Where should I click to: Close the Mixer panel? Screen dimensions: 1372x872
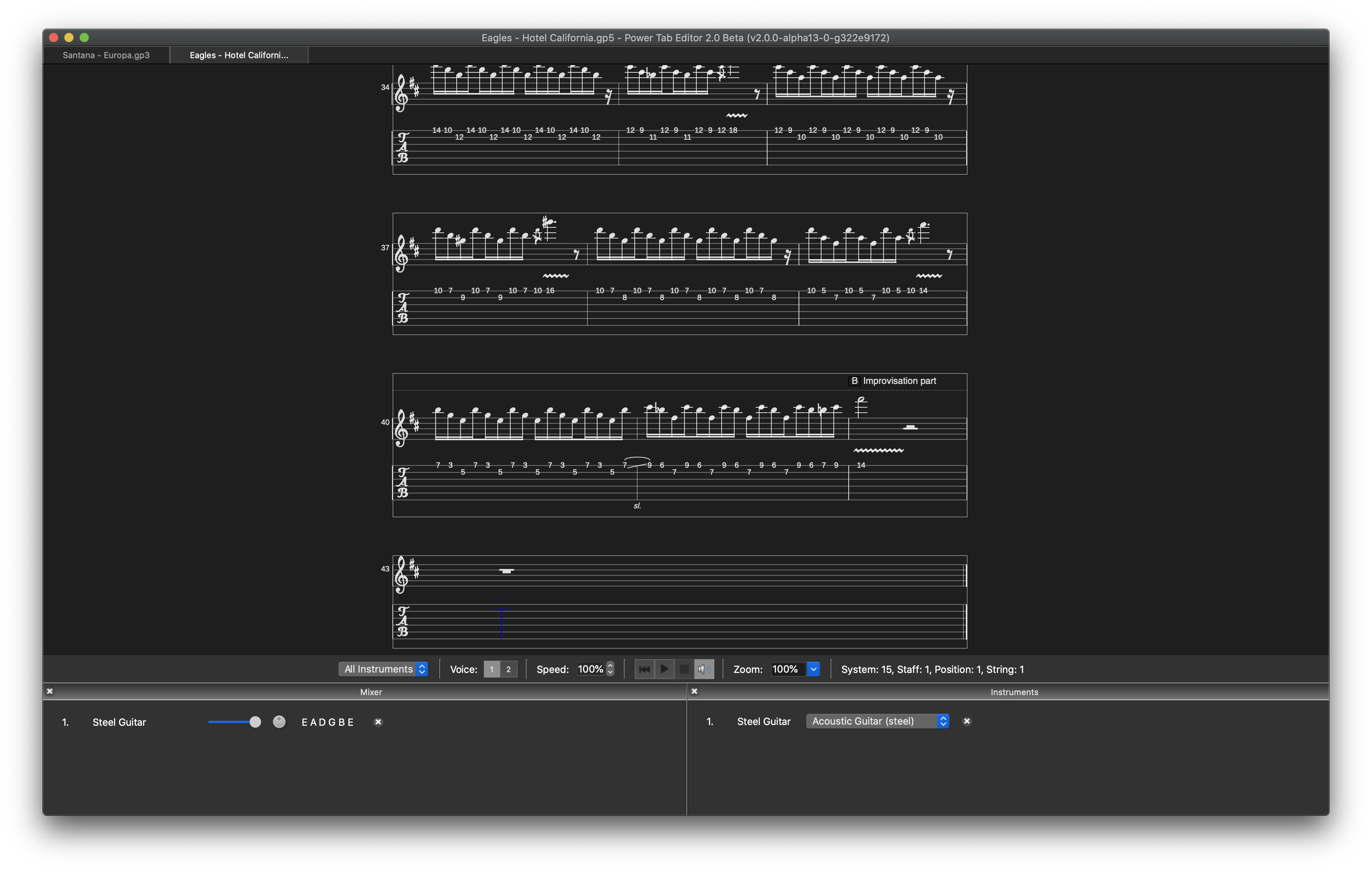pyautogui.click(x=49, y=691)
